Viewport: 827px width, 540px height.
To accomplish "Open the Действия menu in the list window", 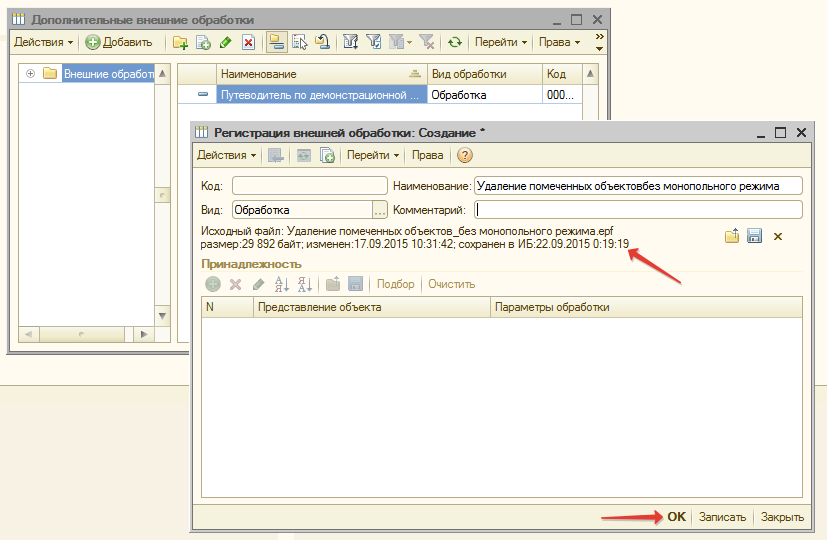I will (x=43, y=42).
